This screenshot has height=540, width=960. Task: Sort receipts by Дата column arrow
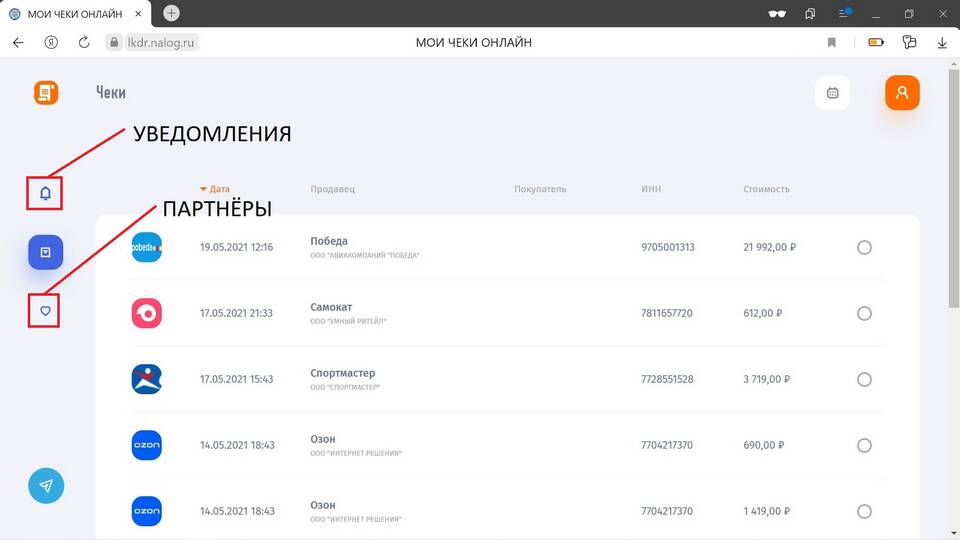pyautogui.click(x=204, y=189)
